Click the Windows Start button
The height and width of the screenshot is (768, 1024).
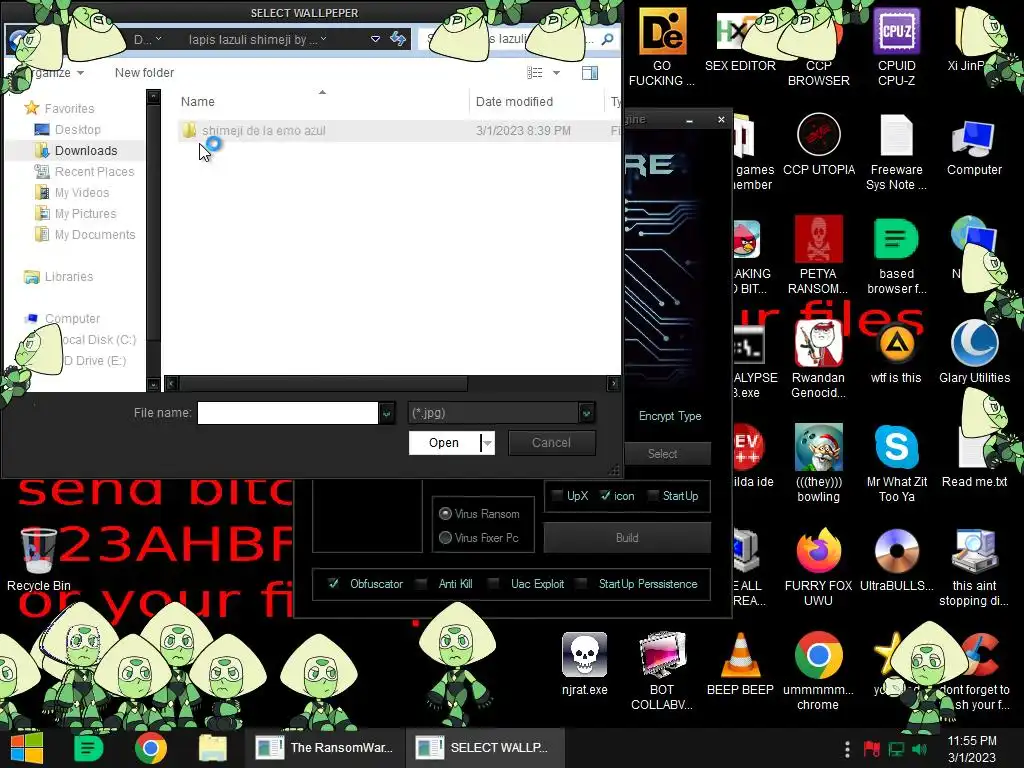click(x=26, y=748)
